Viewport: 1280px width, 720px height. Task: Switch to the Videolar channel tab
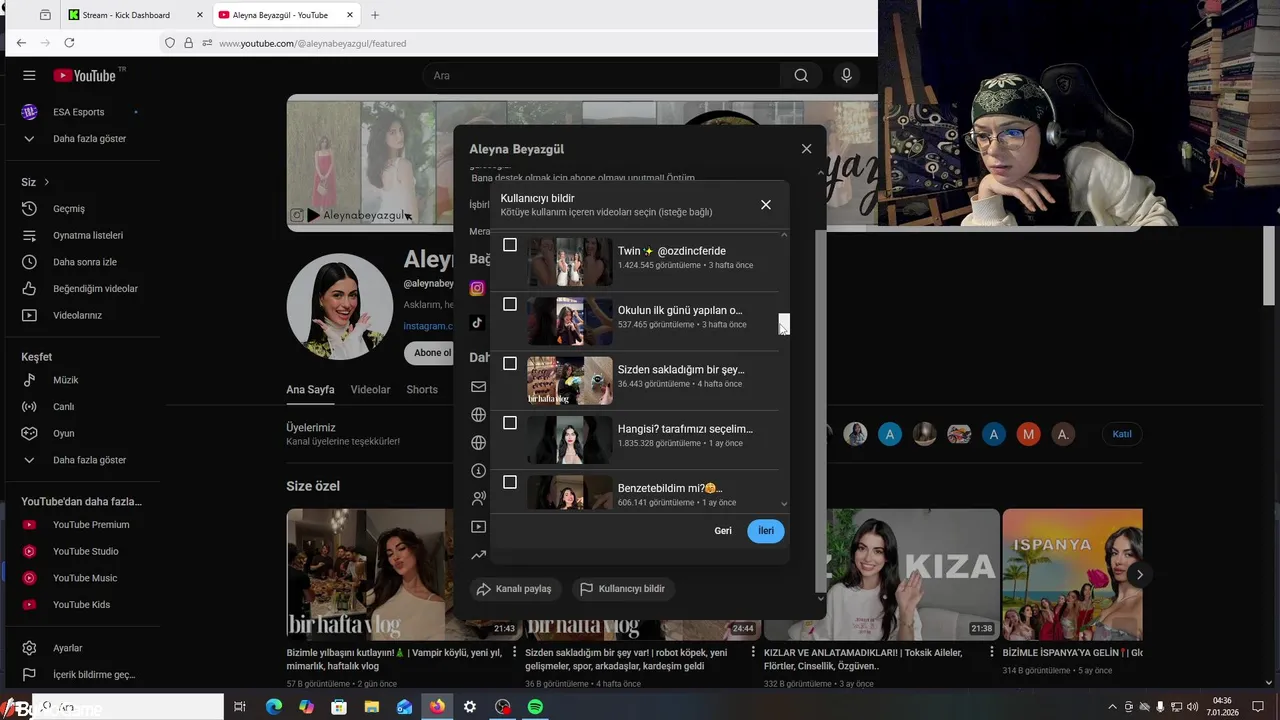pyautogui.click(x=370, y=390)
